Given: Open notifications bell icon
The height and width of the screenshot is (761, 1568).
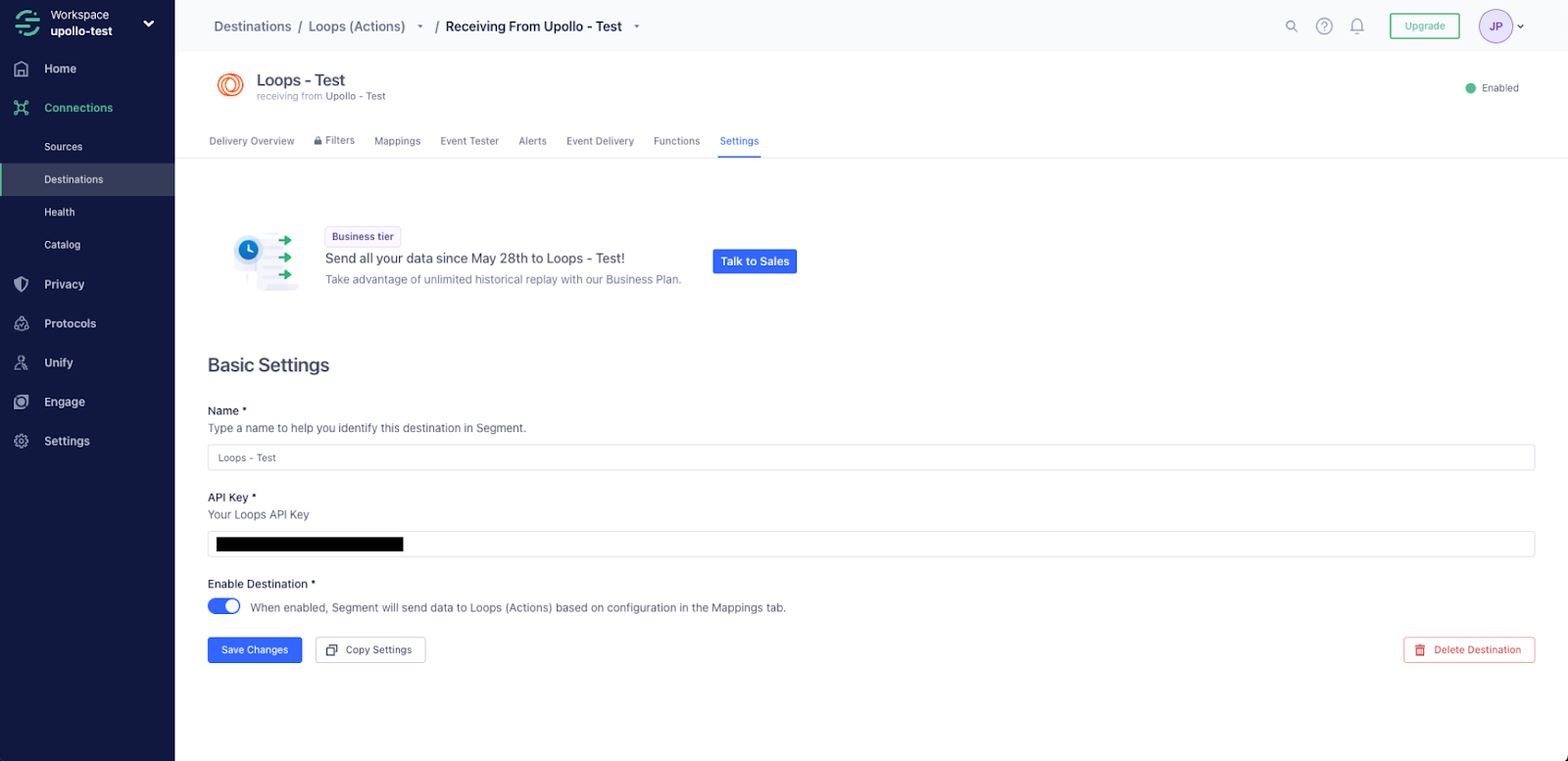Looking at the screenshot, I should tap(1357, 26).
